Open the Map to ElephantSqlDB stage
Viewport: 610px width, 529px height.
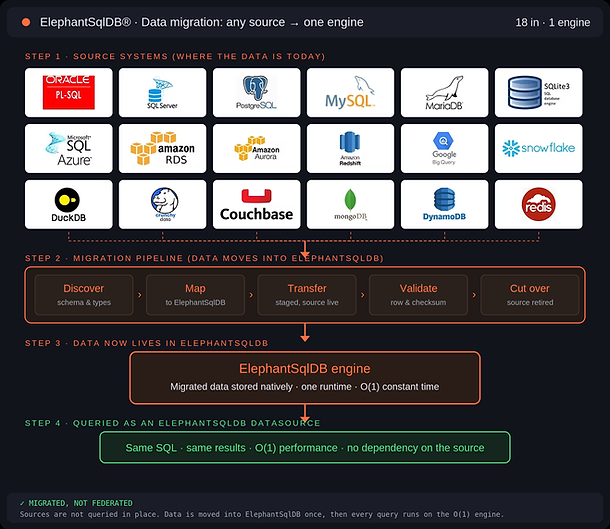pyautogui.click(x=195, y=295)
